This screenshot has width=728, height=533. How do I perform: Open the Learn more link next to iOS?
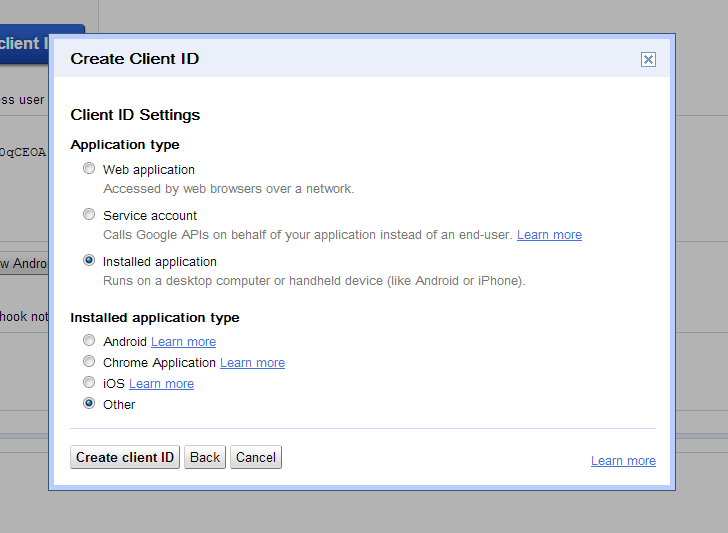pyautogui.click(x=161, y=384)
